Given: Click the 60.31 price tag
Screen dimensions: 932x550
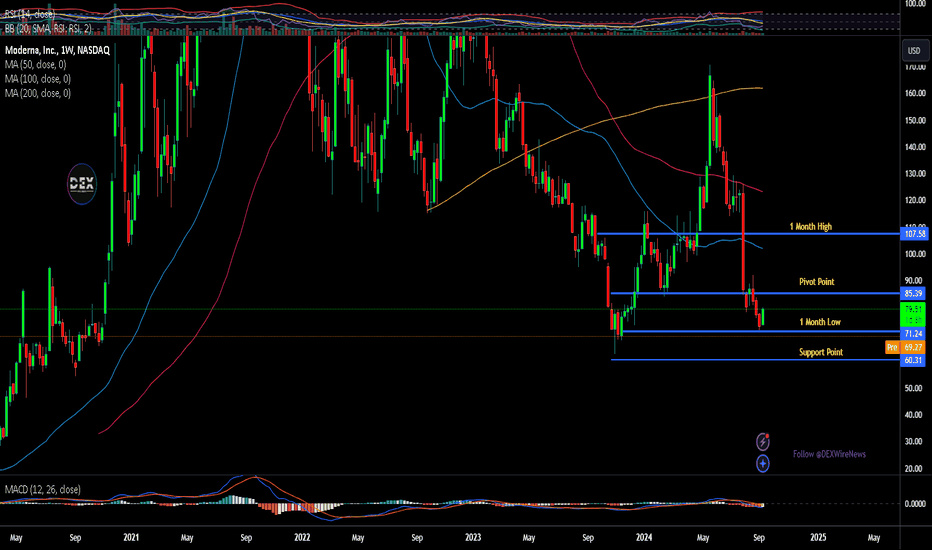Looking at the screenshot, I should coord(914,360).
